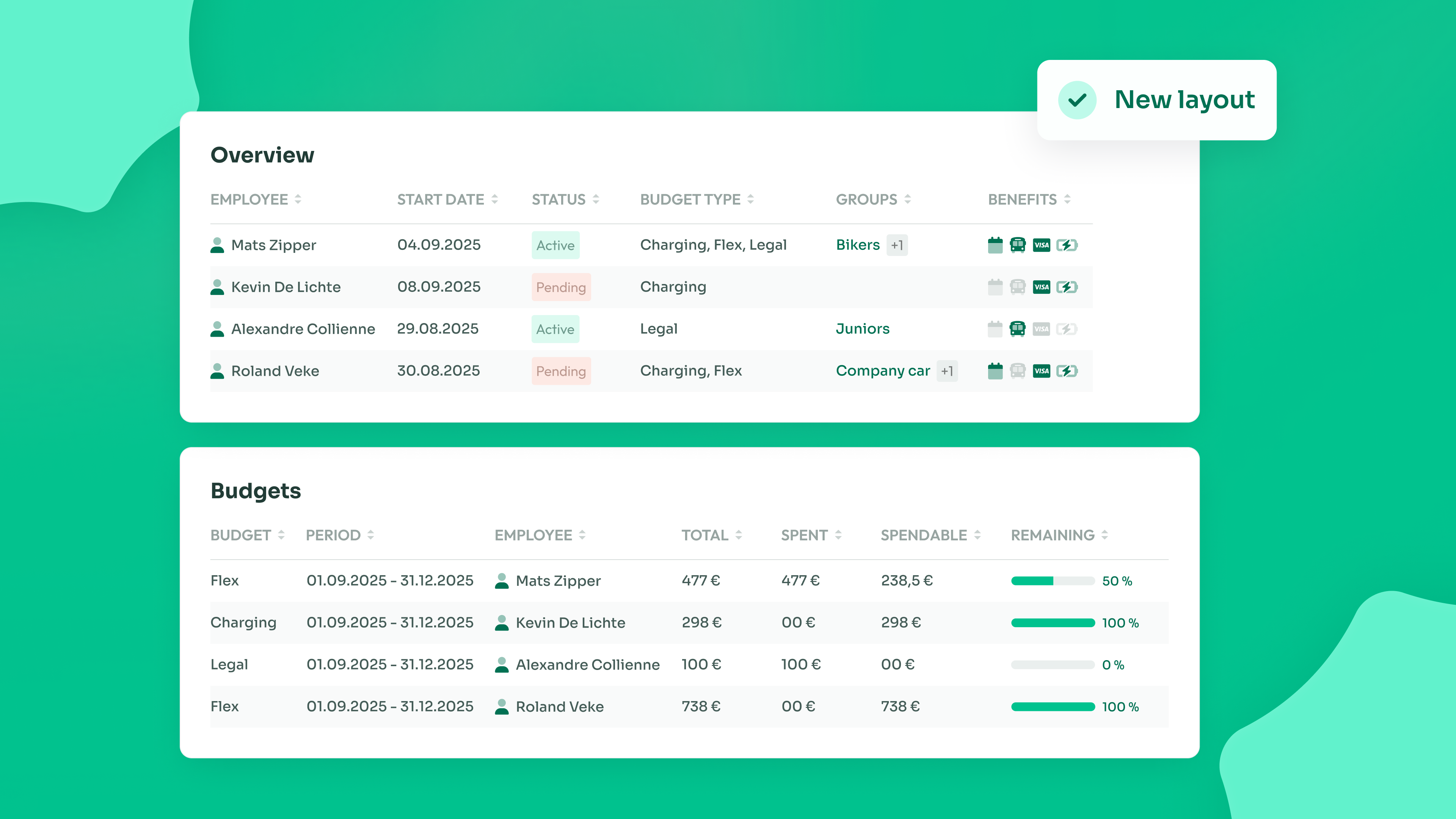1456x819 pixels.
Task: Sort by Budget Type column arrows
Action: 751,199
